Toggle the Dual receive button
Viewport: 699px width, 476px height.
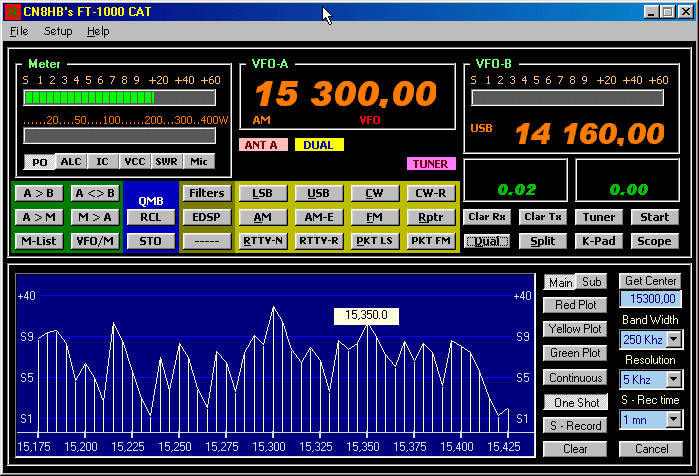coord(487,241)
